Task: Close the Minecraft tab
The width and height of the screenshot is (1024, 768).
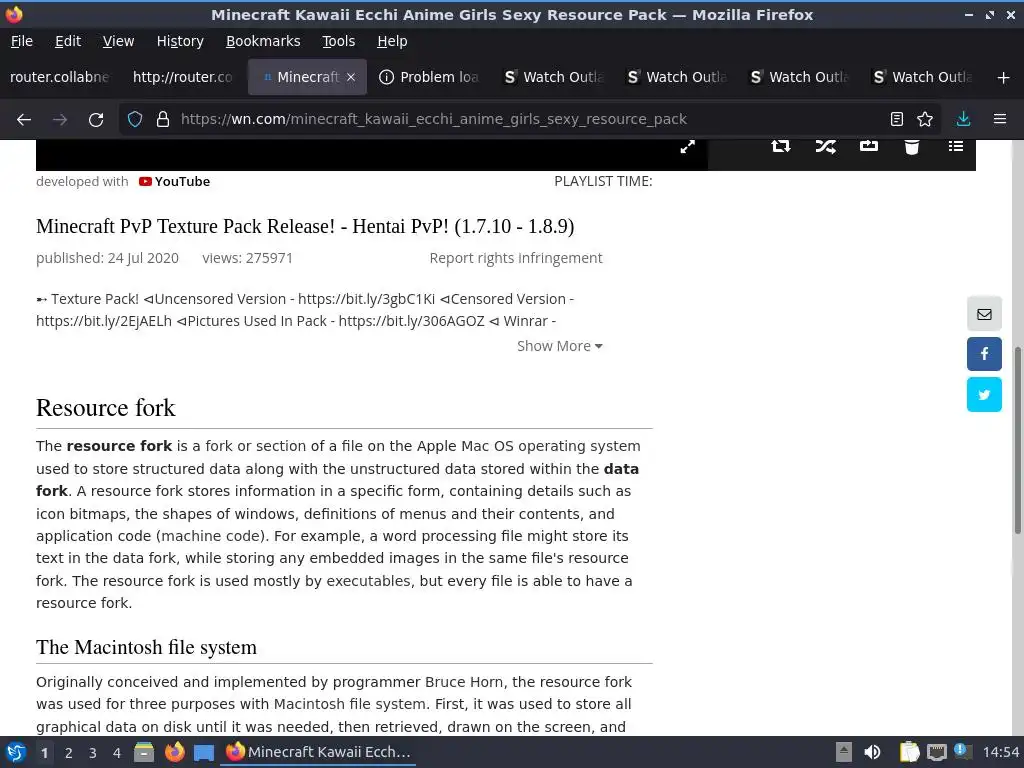Action: 351,77
